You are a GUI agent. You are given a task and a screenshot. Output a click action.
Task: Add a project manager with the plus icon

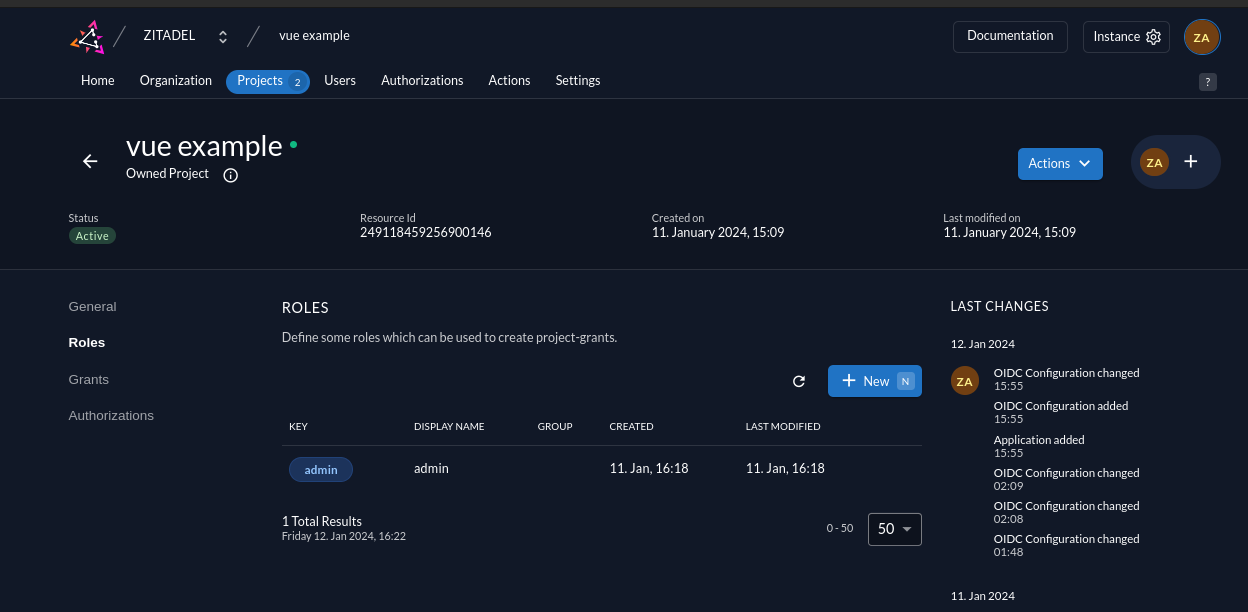[x=1190, y=160]
